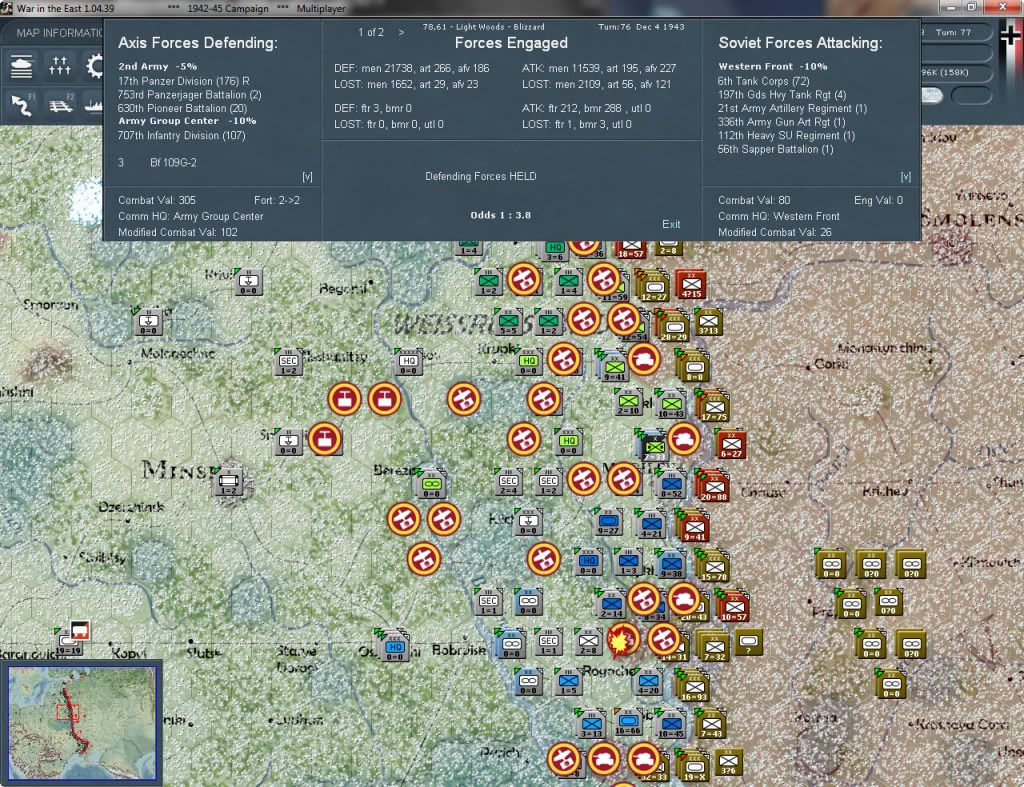Select the Soviet stack labeled 12=27
Viewport: 1024px width, 787px height.
click(x=654, y=287)
